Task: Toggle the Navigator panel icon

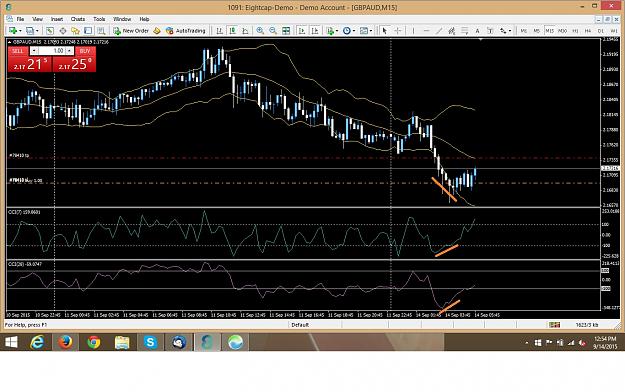Action: pos(75,31)
